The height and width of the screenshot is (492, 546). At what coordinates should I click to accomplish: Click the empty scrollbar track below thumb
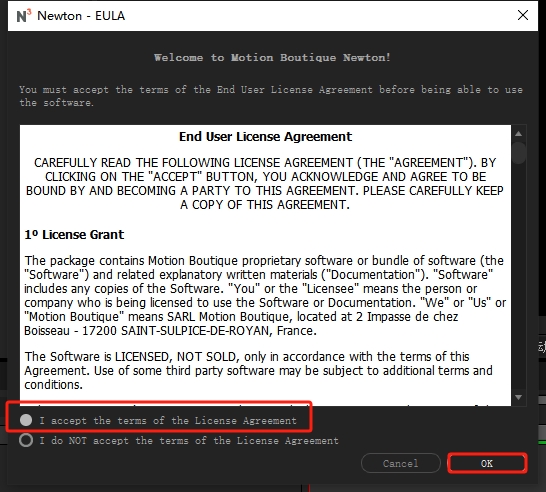point(519,277)
